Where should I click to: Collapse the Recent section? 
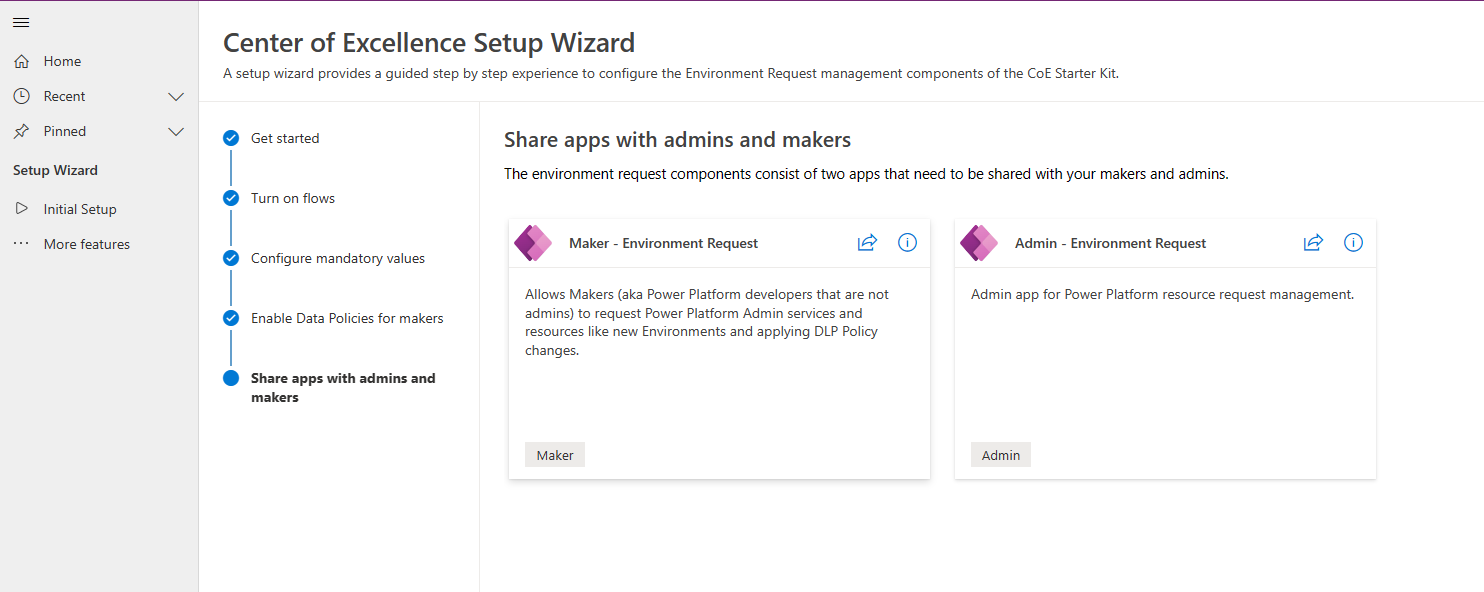point(176,96)
